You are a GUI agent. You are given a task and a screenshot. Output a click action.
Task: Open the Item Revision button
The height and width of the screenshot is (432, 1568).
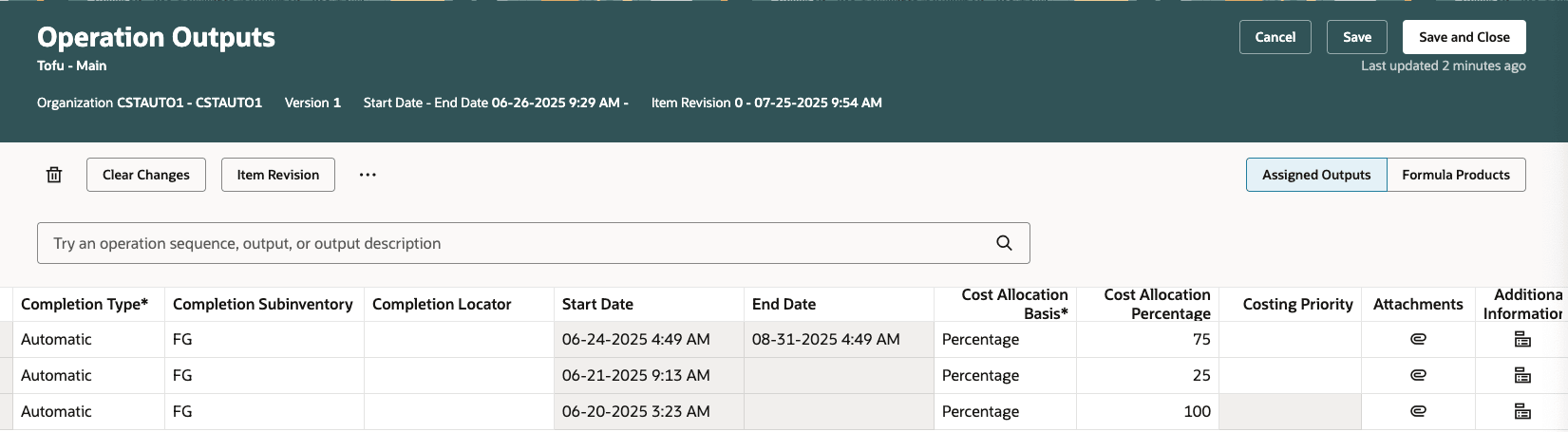[277, 175]
